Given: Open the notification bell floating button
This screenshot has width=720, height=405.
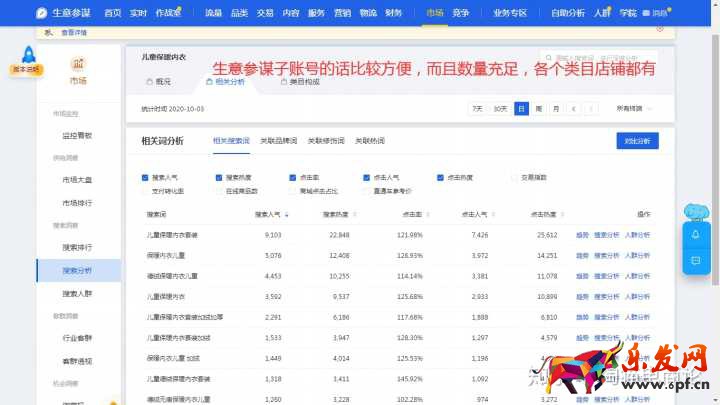Looking at the screenshot, I should pyautogui.click(x=695, y=234).
